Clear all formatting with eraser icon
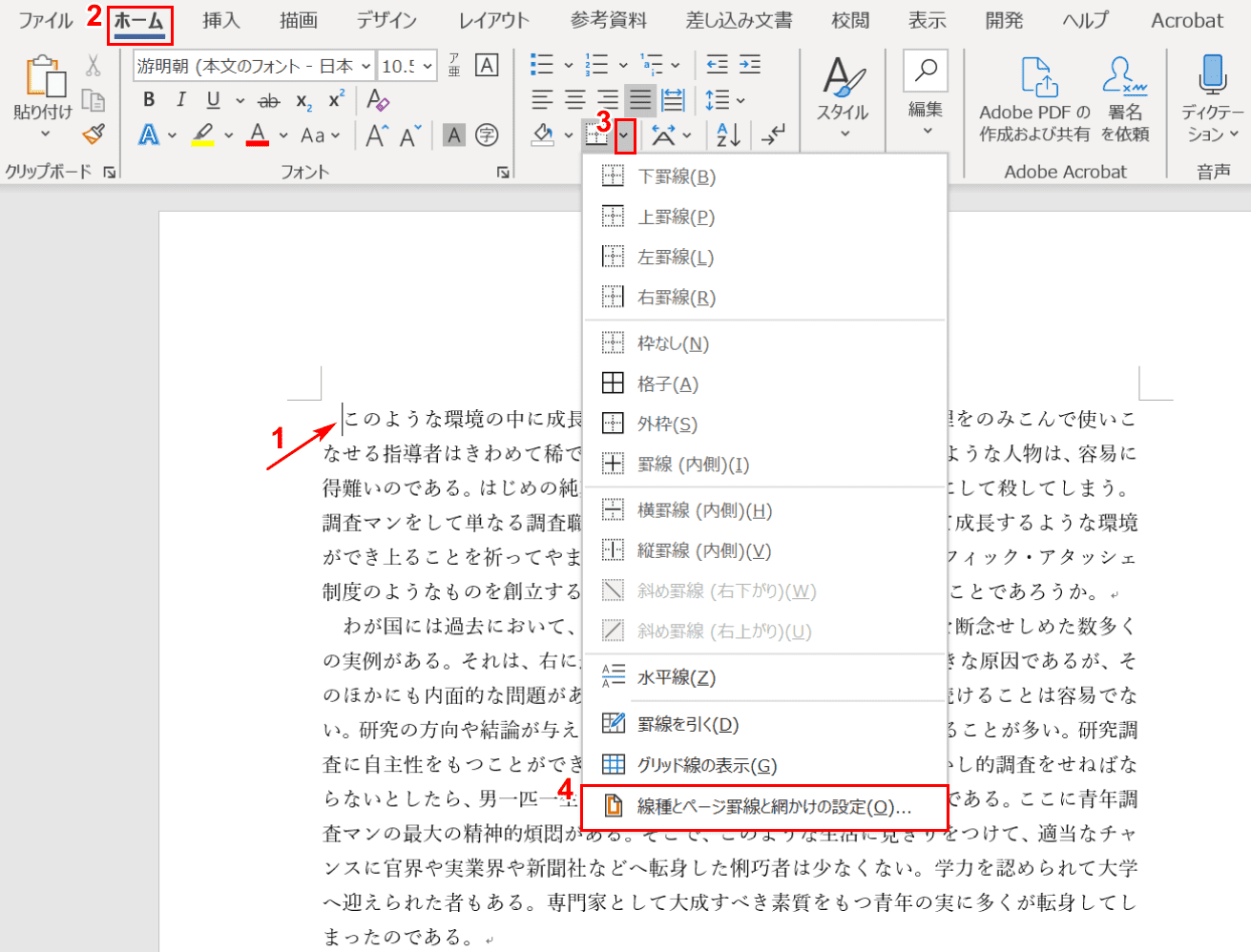This screenshot has width=1251, height=952. (378, 100)
